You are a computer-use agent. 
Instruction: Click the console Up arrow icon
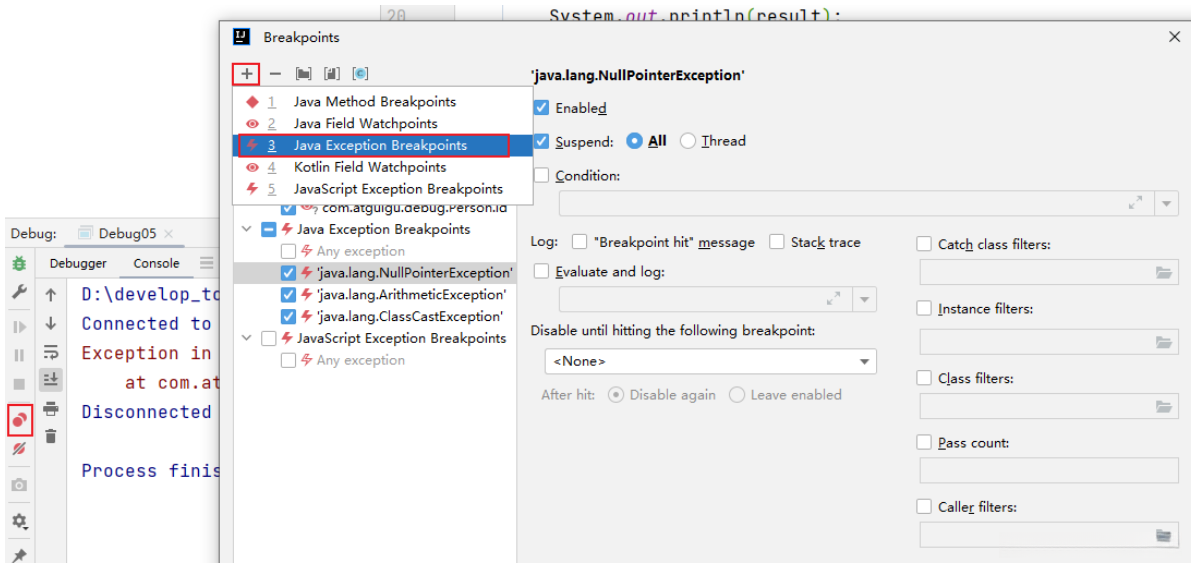[51, 294]
